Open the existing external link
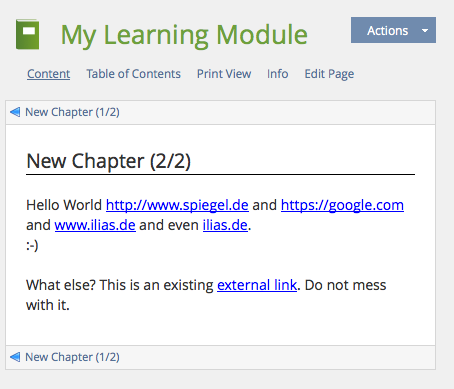The width and height of the screenshot is (454, 389). click(x=257, y=285)
